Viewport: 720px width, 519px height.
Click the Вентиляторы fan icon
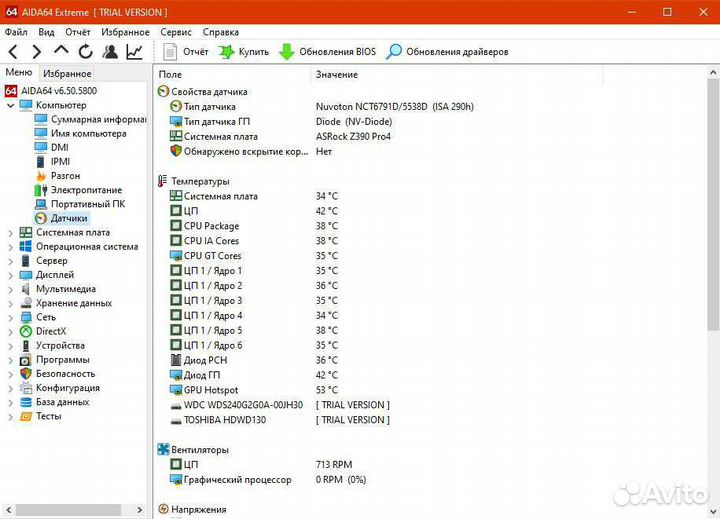(163, 450)
